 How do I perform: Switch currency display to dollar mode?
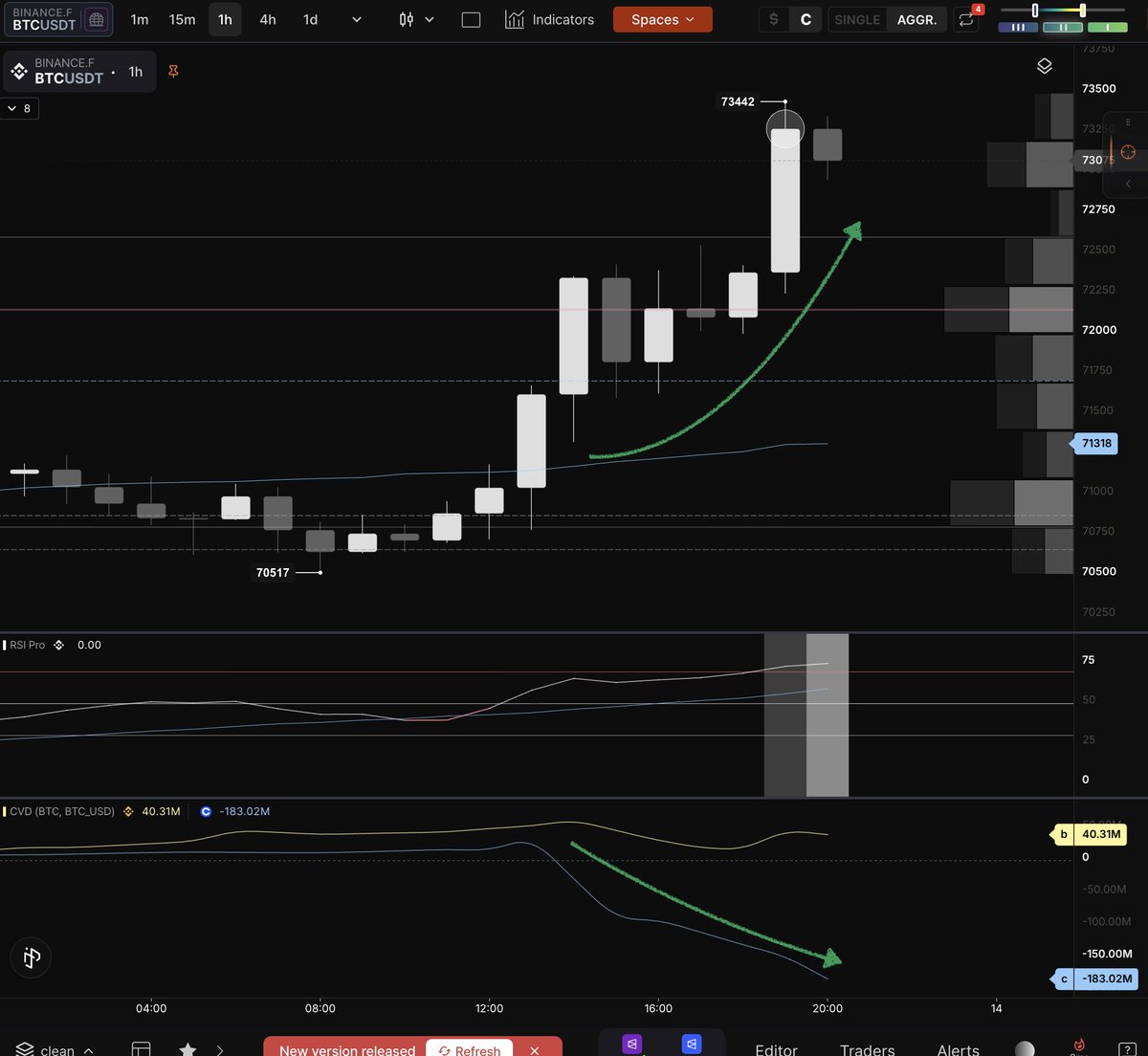tap(774, 17)
